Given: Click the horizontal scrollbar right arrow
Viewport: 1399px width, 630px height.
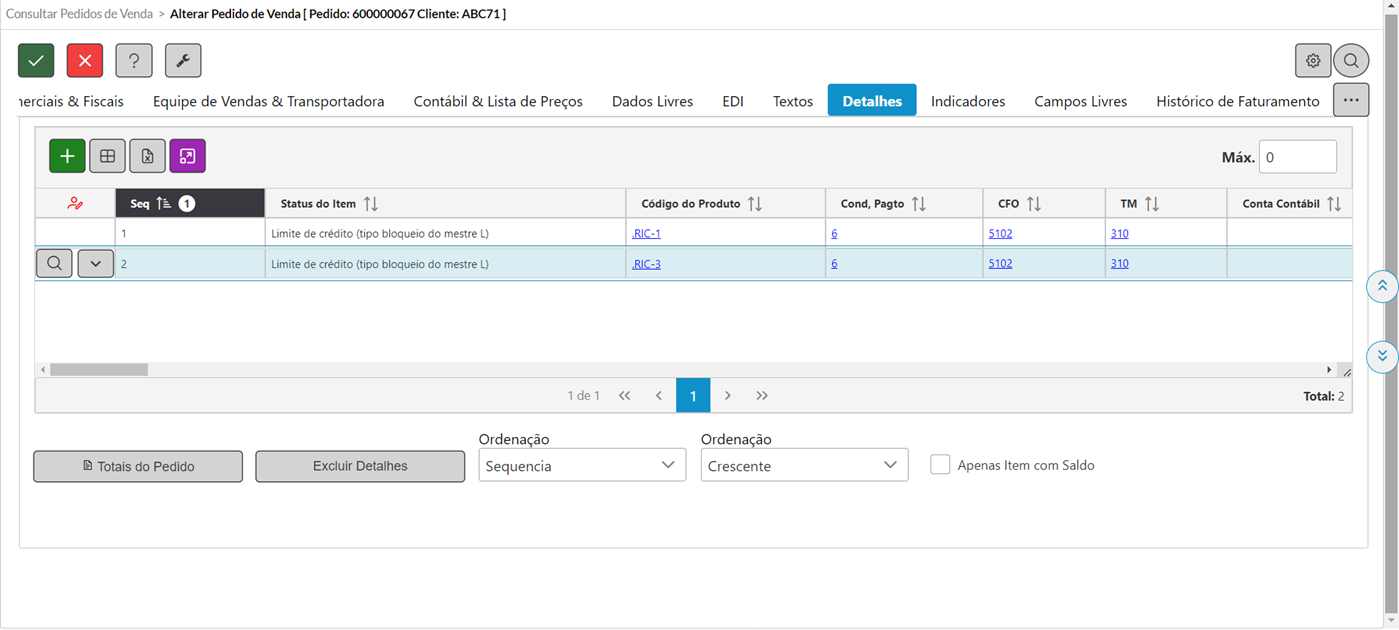Looking at the screenshot, I should tap(1329, 370).
